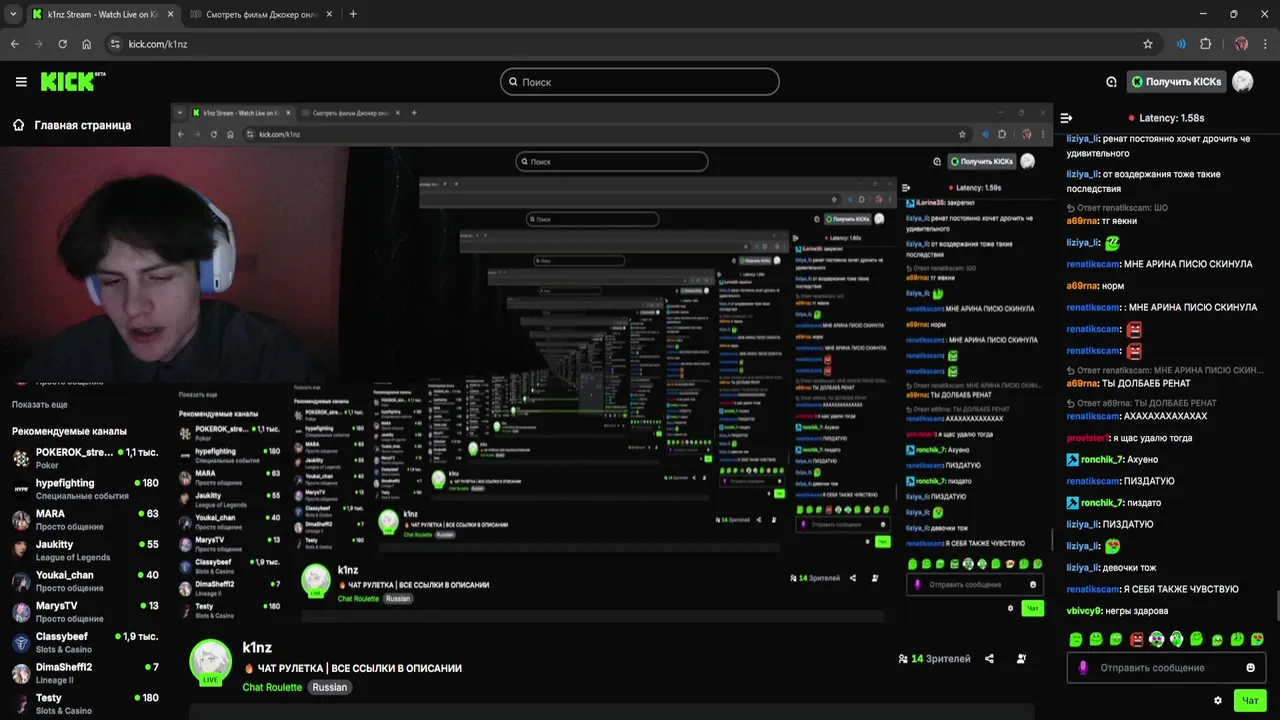Close the Смотреть фильм Джокер tab
This screenshot has height=720, width=1280.
coord(329,14)
